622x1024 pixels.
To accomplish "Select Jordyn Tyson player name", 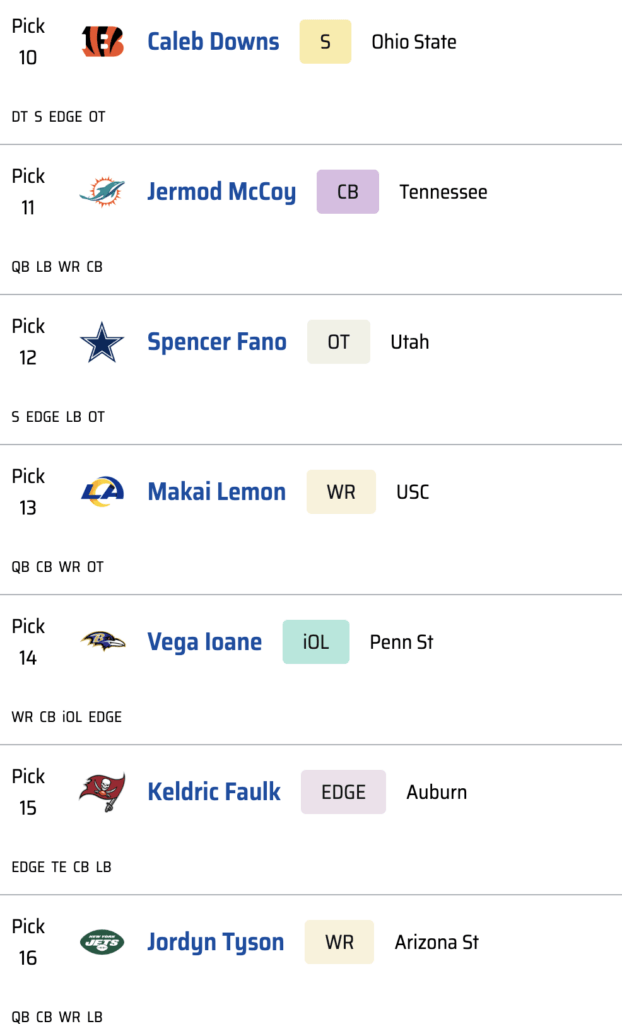I will pyautogui.click(x=215, y=942).
